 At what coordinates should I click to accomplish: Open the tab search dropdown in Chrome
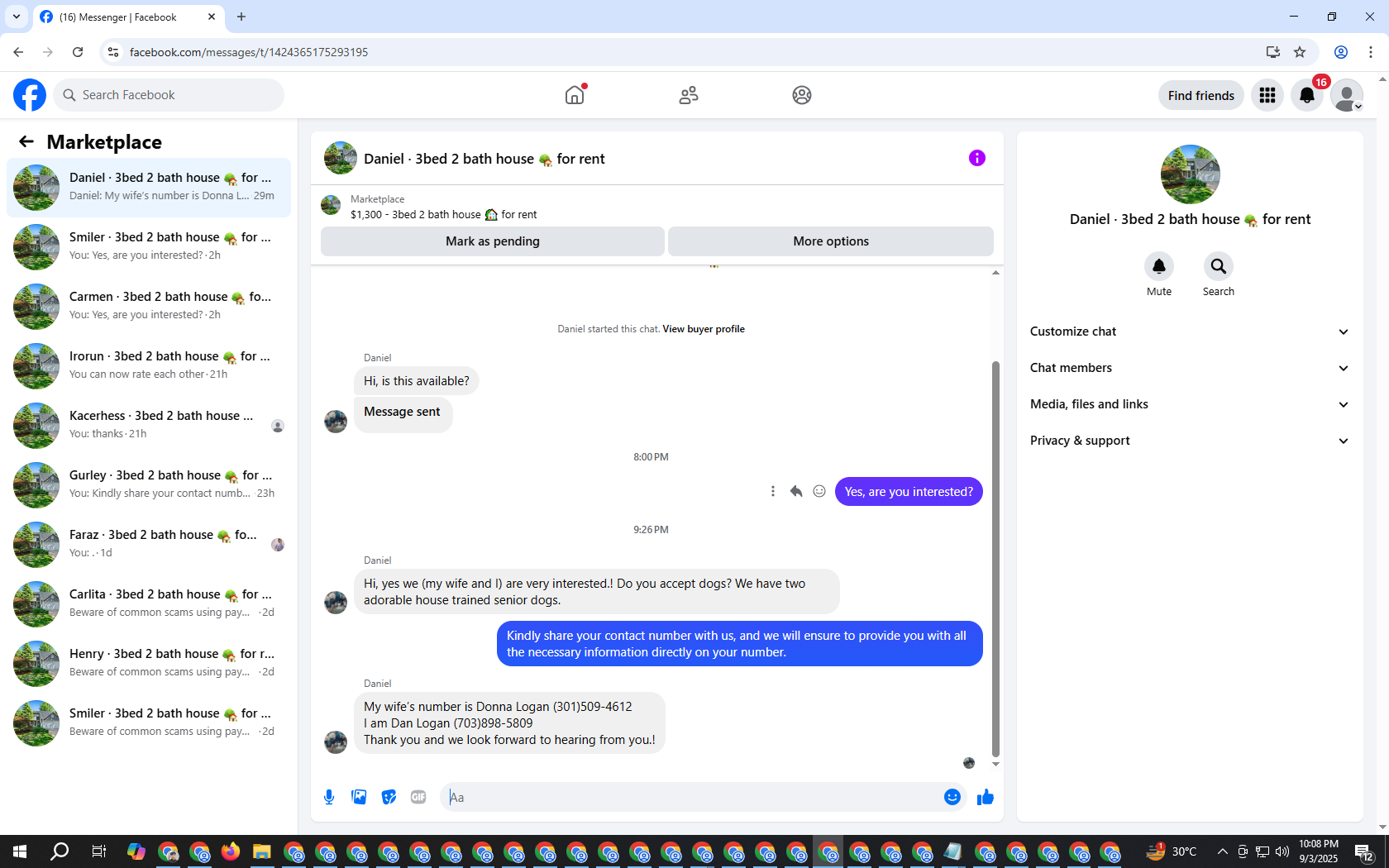17,17
